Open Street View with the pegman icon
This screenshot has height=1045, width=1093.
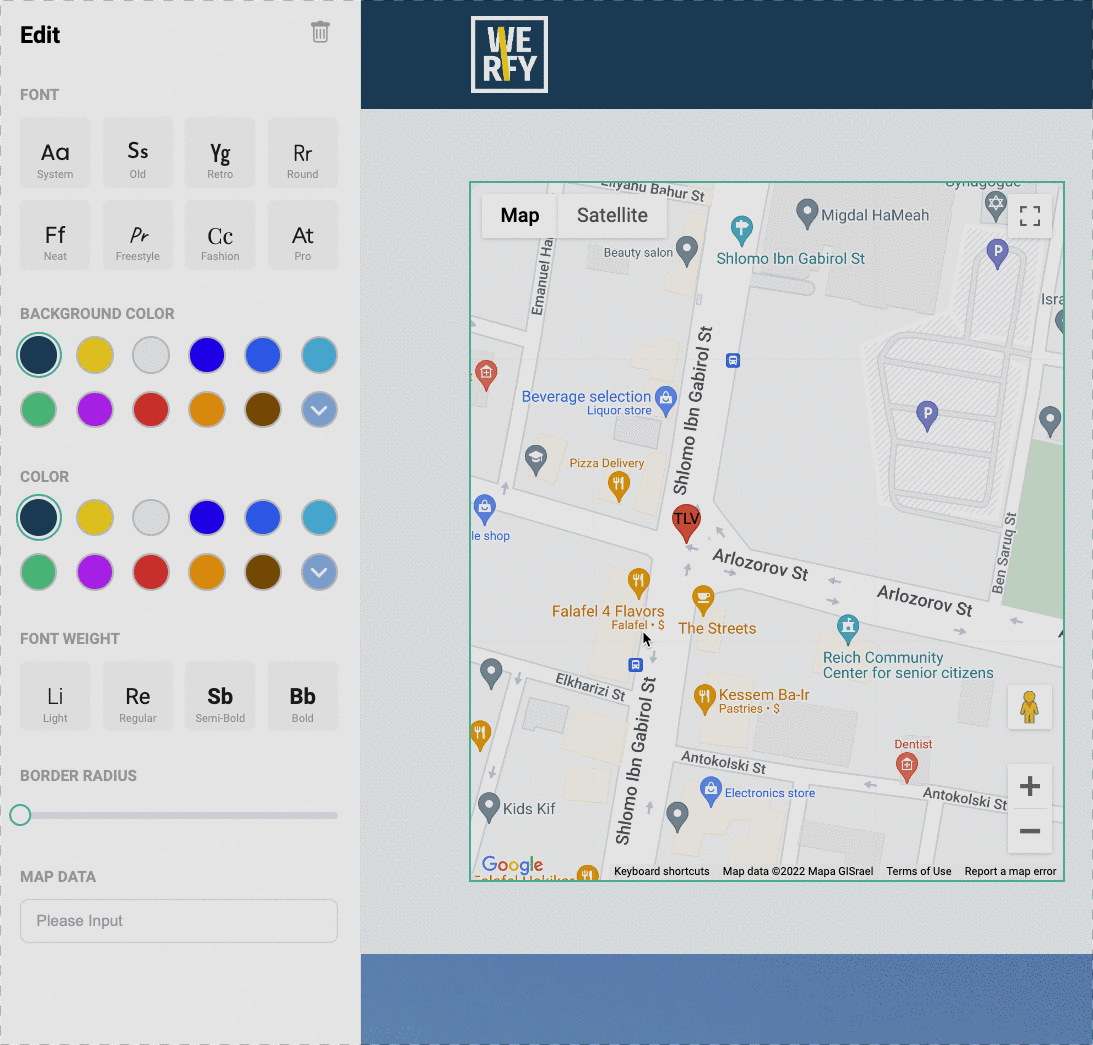pos(1030,708)
